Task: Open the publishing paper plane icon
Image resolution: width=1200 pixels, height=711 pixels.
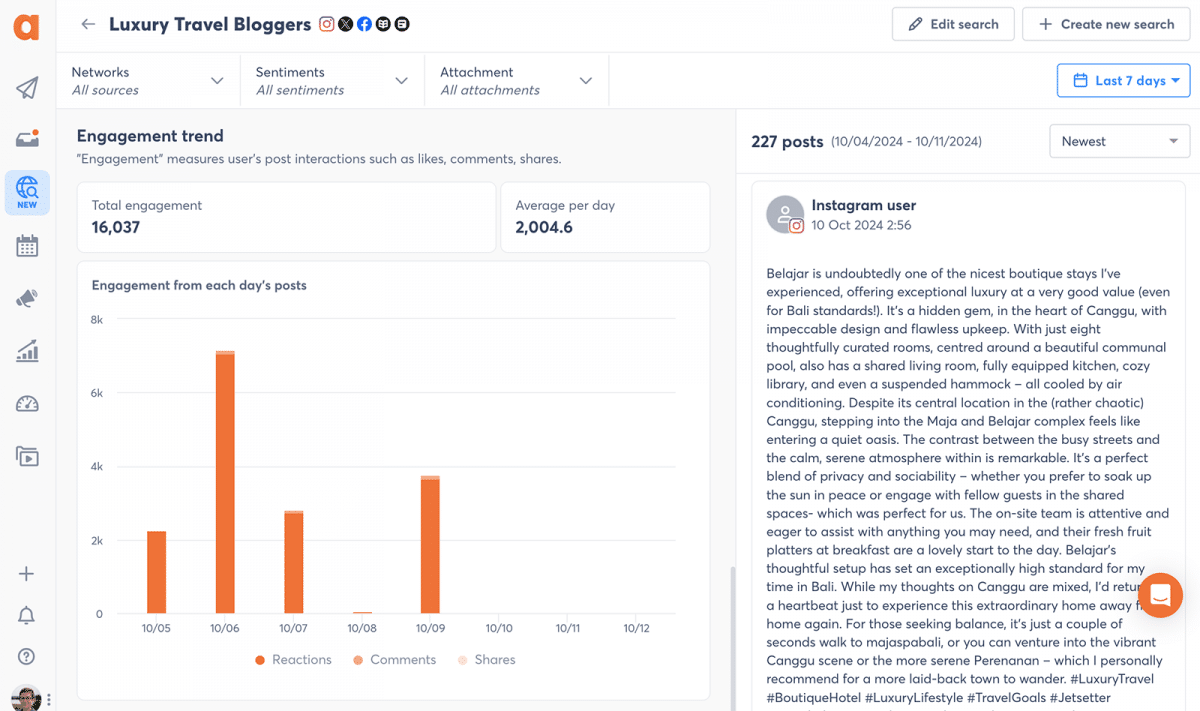Action: pos(27,88)
